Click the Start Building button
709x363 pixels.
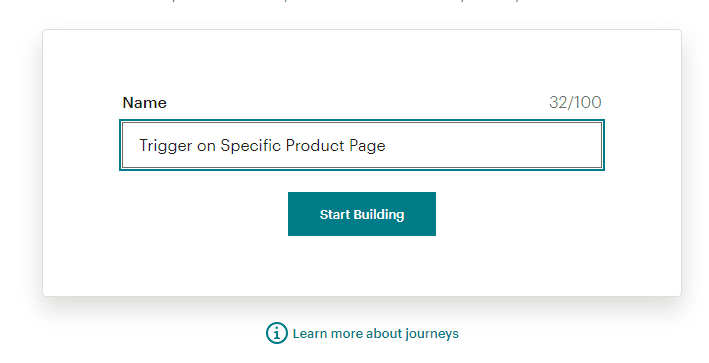coord(362,214)
